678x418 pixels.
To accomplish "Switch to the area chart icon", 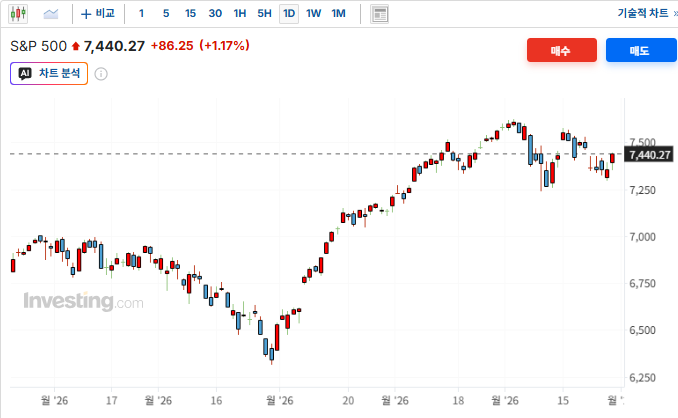I will 51,14.
